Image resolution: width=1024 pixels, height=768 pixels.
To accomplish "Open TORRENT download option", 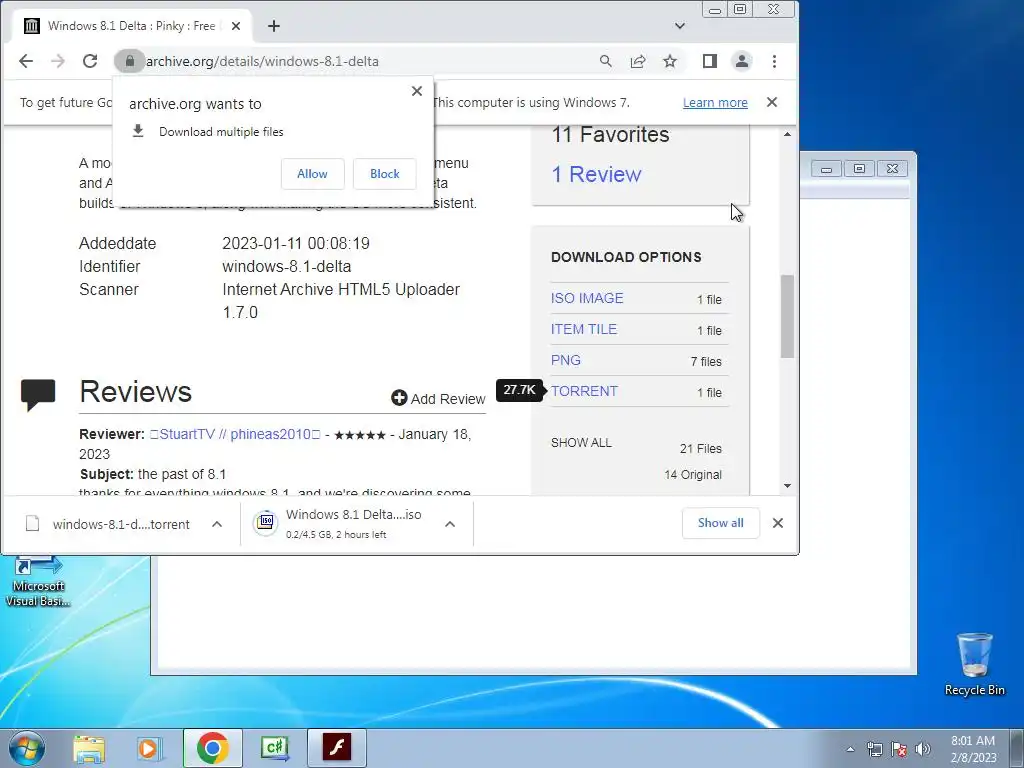I will (584, 391).
